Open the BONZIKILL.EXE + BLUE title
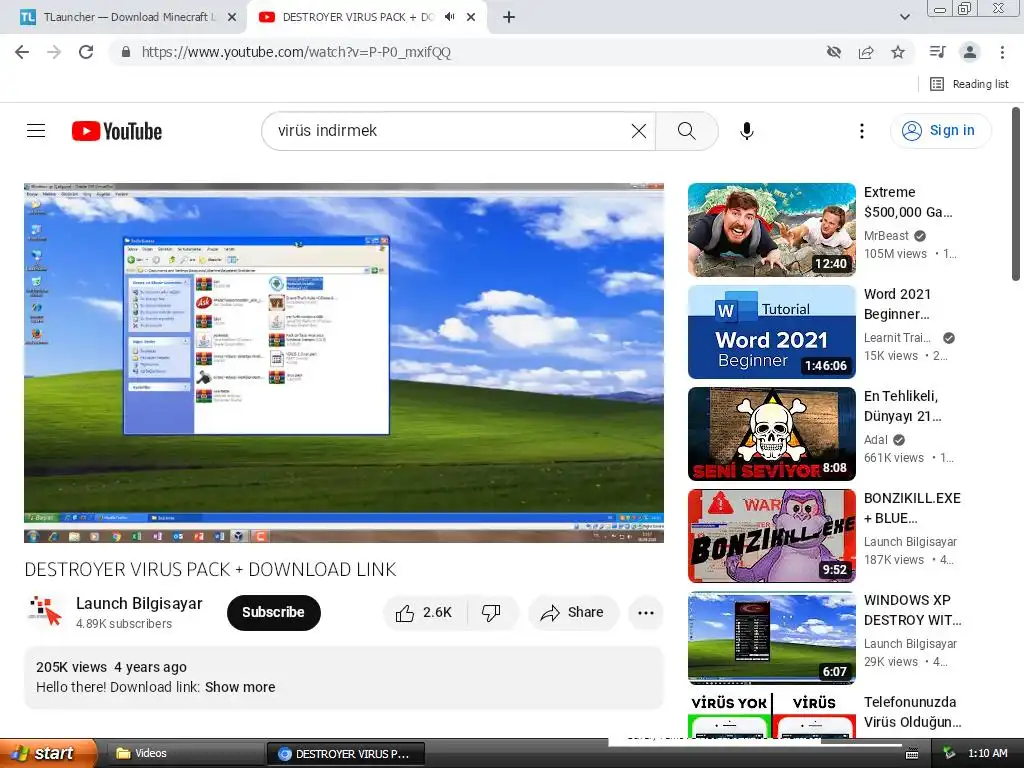The width and height of the screenshot is (1024, 768). 912,507
